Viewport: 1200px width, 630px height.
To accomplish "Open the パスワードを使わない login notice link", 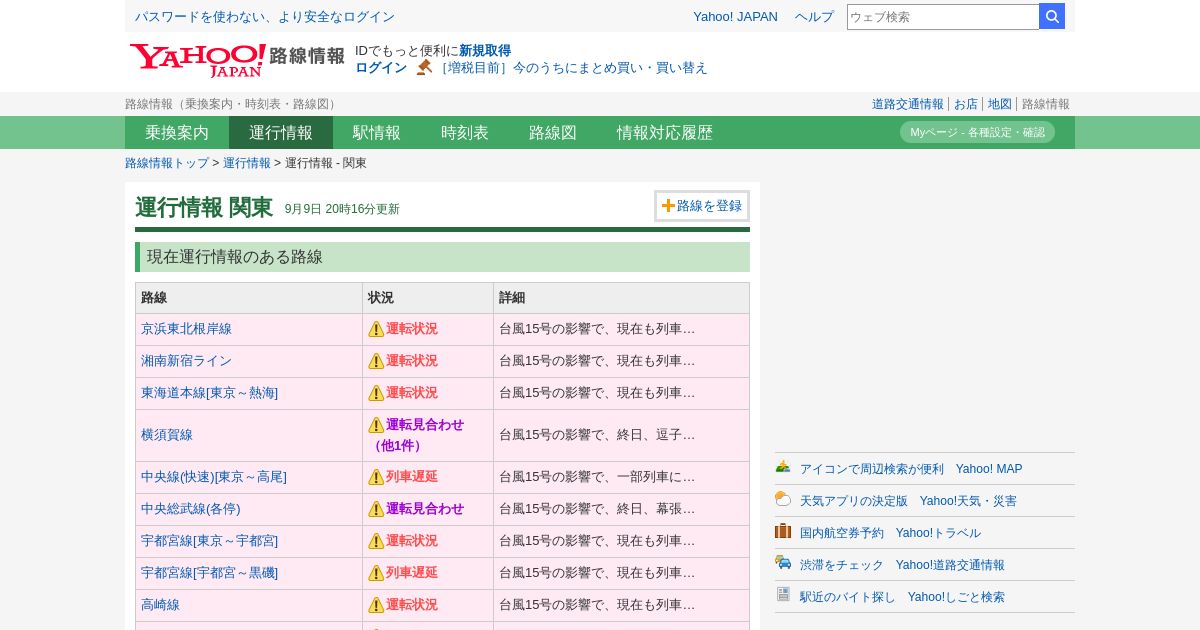I will pyautogui.click(x=265, y=17).
